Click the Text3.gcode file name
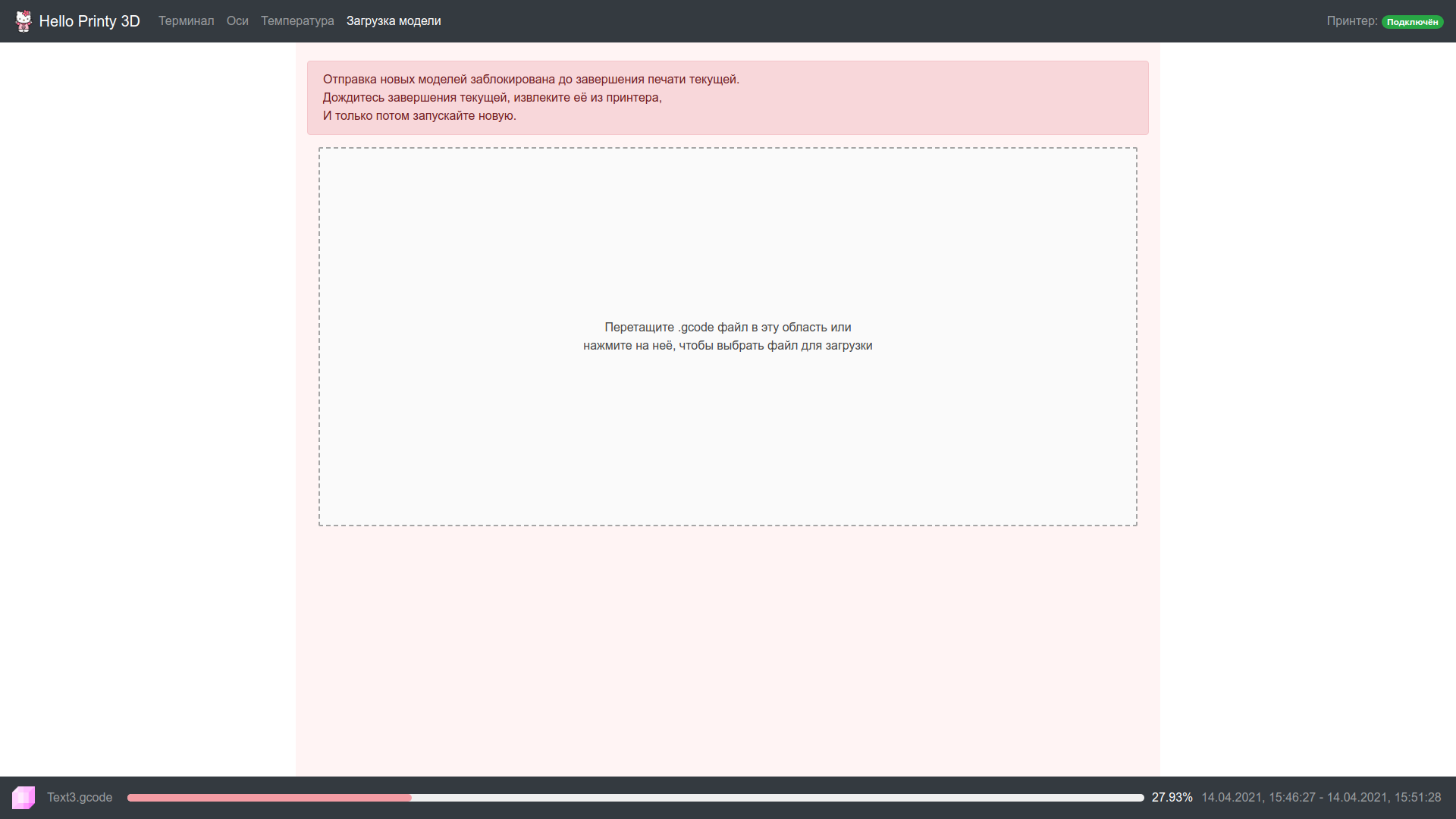Screen dimensions: 1456x819 tap(80, 797)
